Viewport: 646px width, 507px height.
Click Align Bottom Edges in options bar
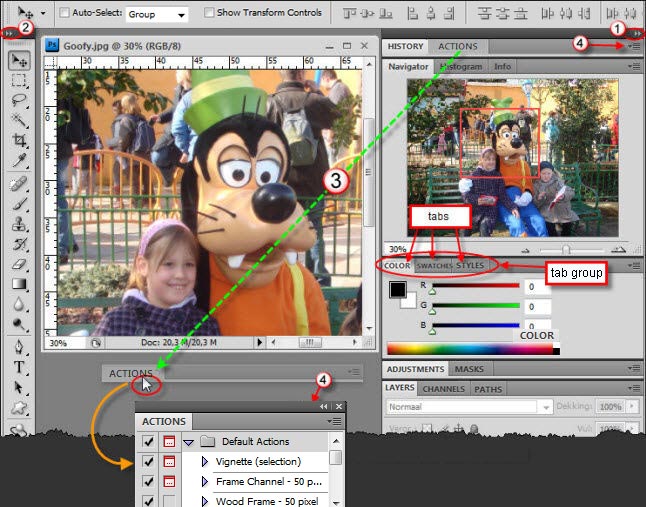386,14
